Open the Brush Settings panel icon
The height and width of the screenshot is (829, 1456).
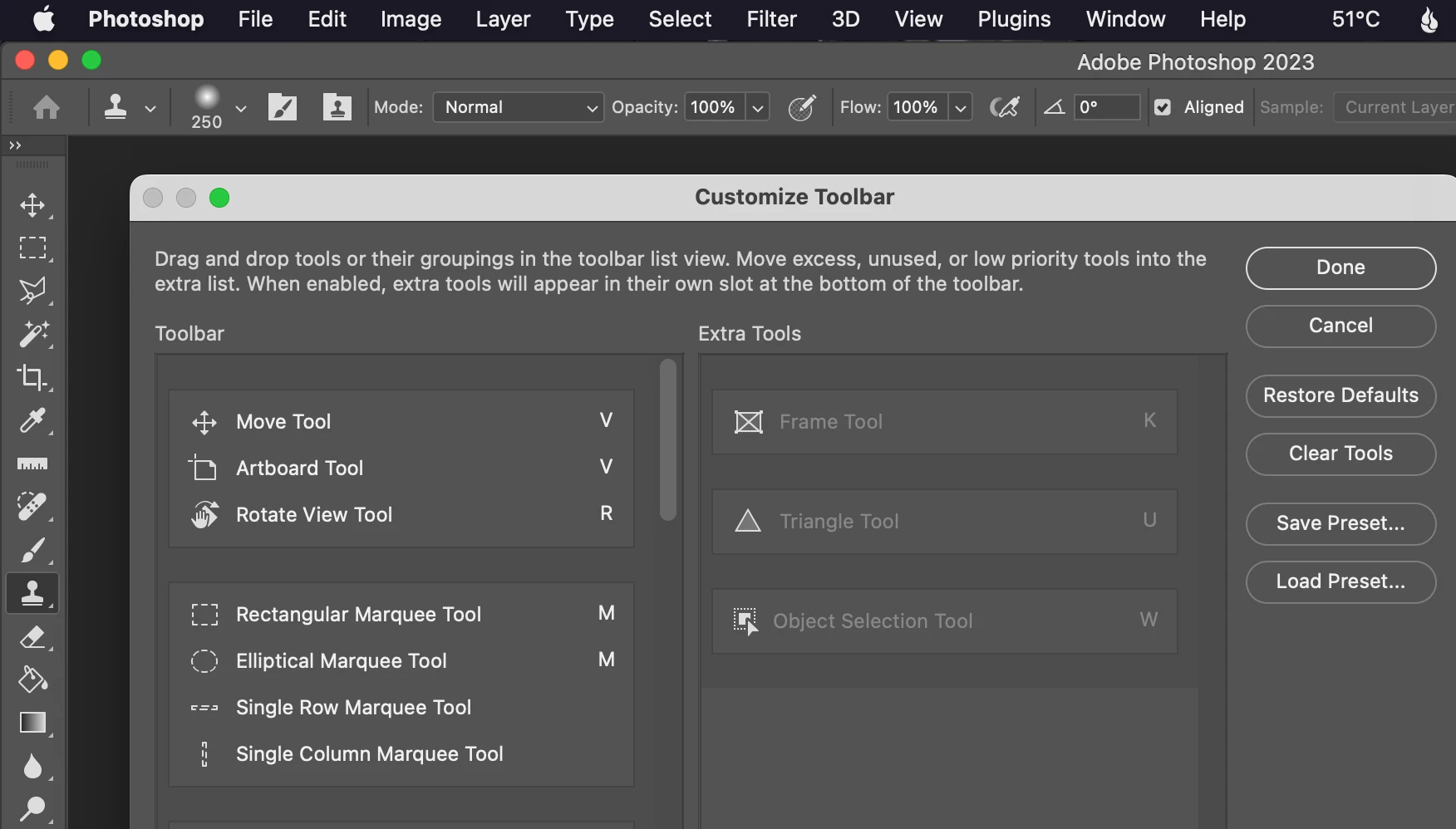[x=283, y=107]
